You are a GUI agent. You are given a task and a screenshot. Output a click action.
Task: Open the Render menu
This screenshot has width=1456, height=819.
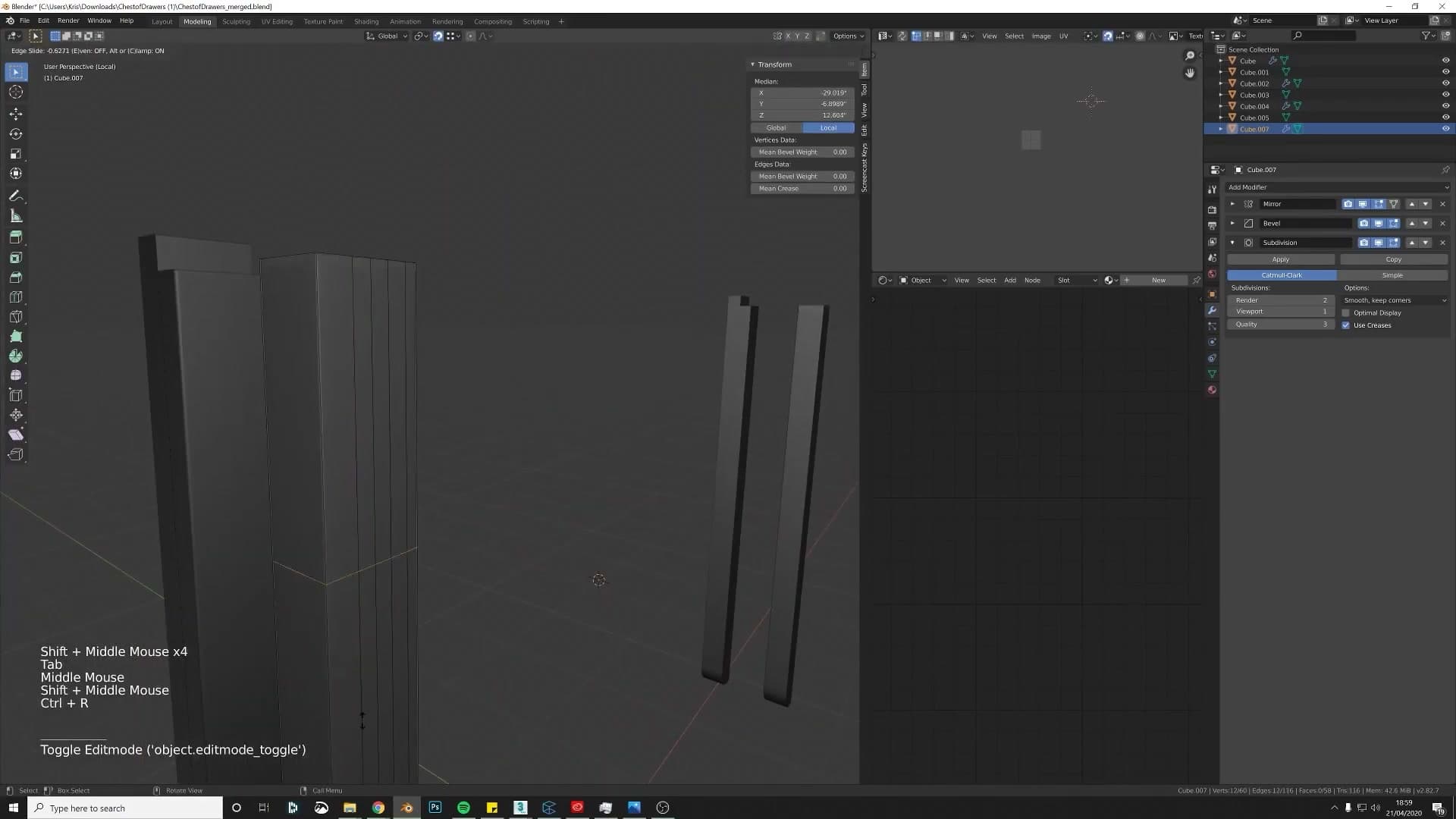click(68, 21)
